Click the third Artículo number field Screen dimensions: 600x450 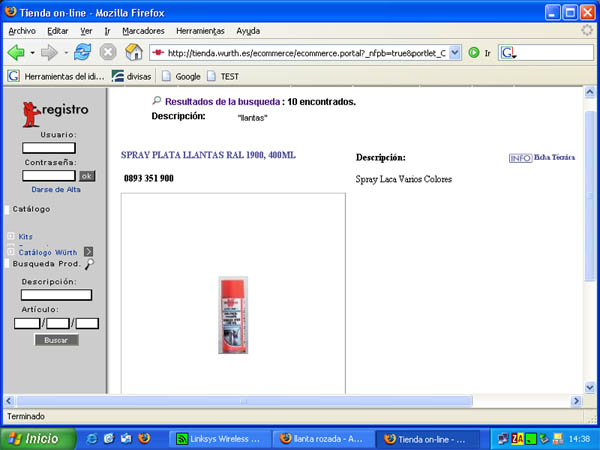(x=87, y=323)
